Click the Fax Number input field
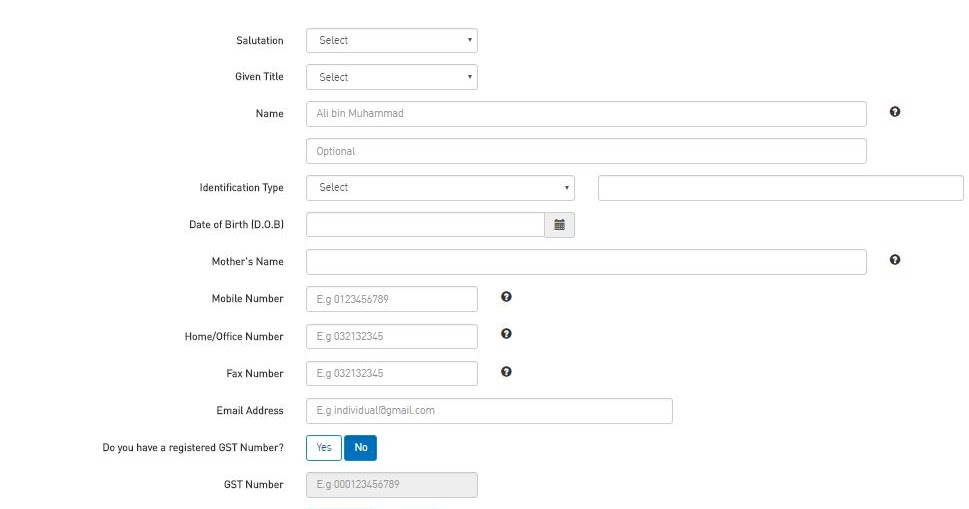 392,374
